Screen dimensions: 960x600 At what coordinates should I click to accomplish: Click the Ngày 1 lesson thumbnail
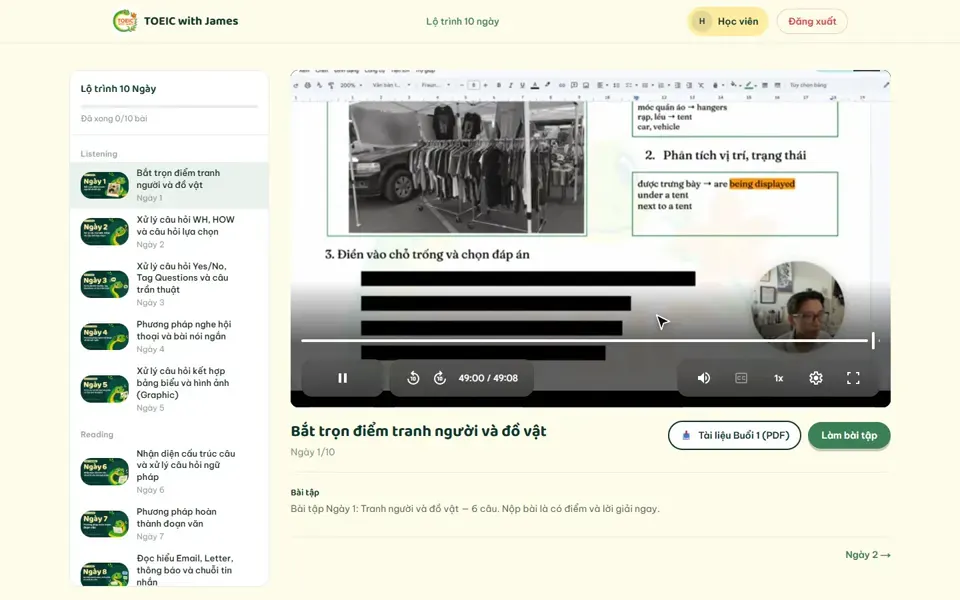click(x=105, y=186)
